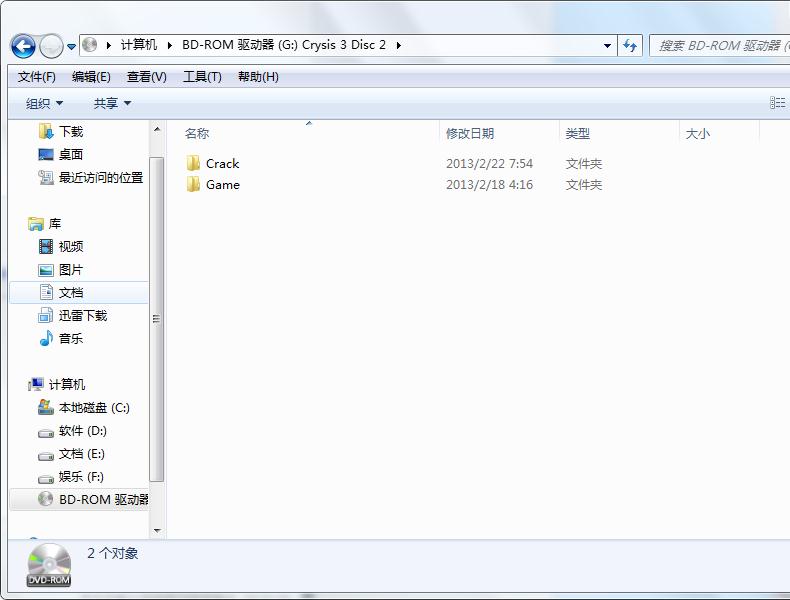Image resolution: width=790 pixels, height=600 pixels.
Task: Click the sidebar scrollbar thumb
Action: click(x=157, y=319)
